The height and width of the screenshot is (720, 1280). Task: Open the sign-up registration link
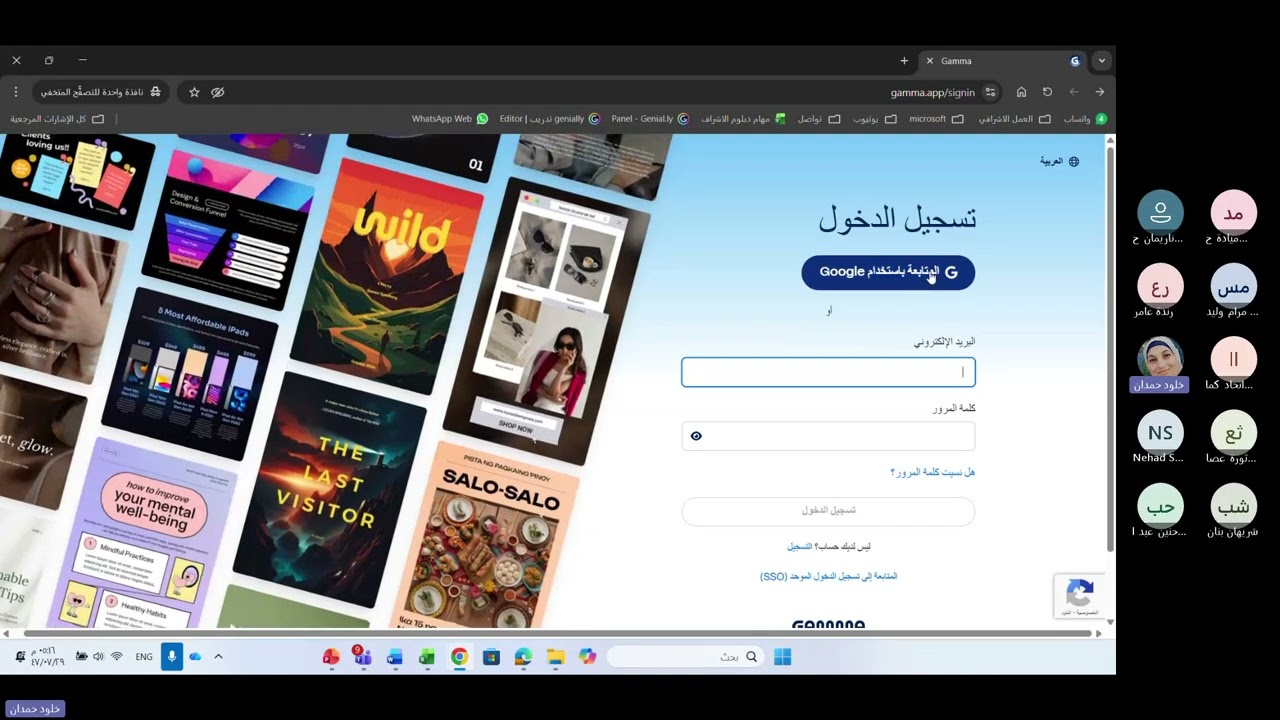coord(800,547)
